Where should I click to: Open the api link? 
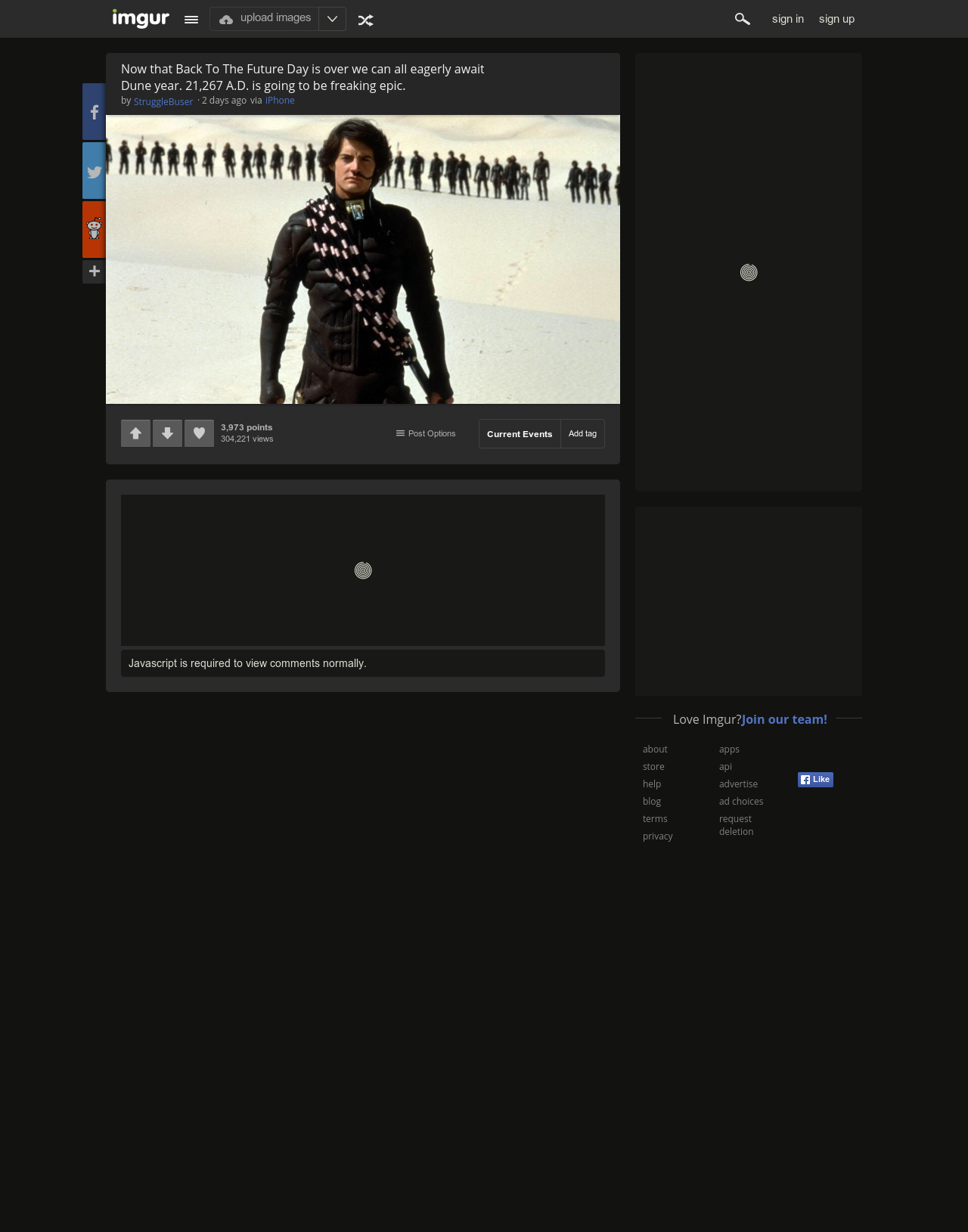(x=725, y=767)
